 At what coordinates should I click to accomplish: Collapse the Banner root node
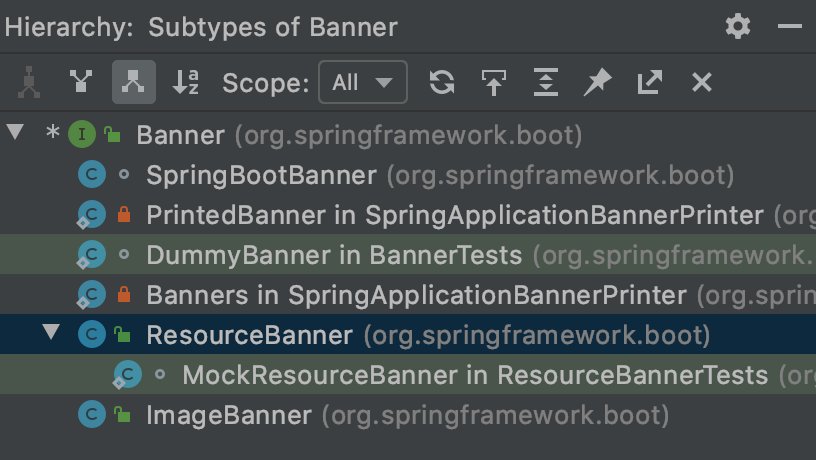(x=15, y=133)
